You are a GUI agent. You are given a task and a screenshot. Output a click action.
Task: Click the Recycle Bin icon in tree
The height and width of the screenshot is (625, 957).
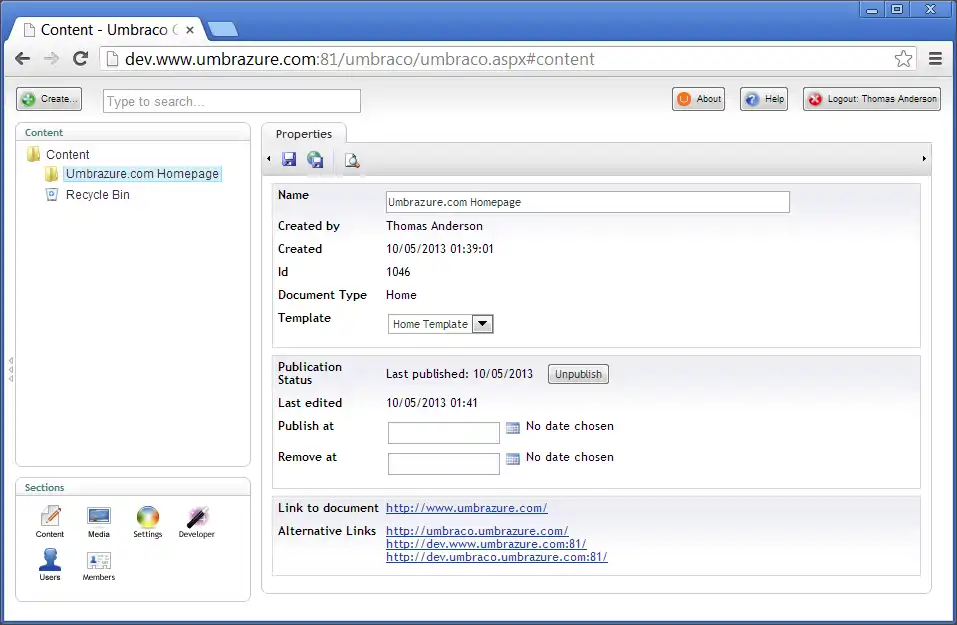pos(52,195)
